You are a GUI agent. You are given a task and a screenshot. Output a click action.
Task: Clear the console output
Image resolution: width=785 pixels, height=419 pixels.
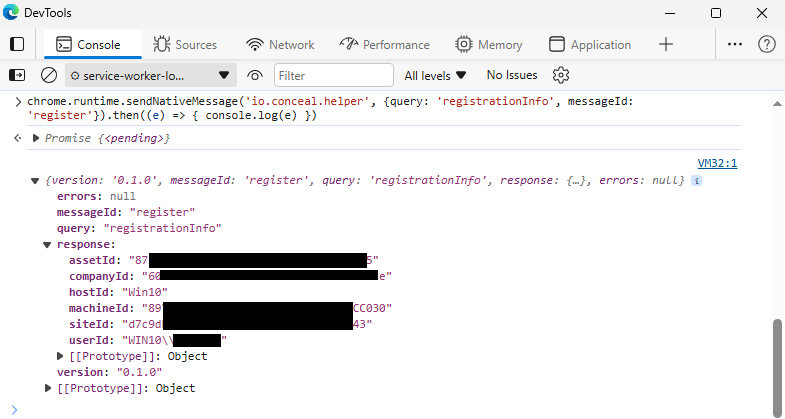coord(49,76)
